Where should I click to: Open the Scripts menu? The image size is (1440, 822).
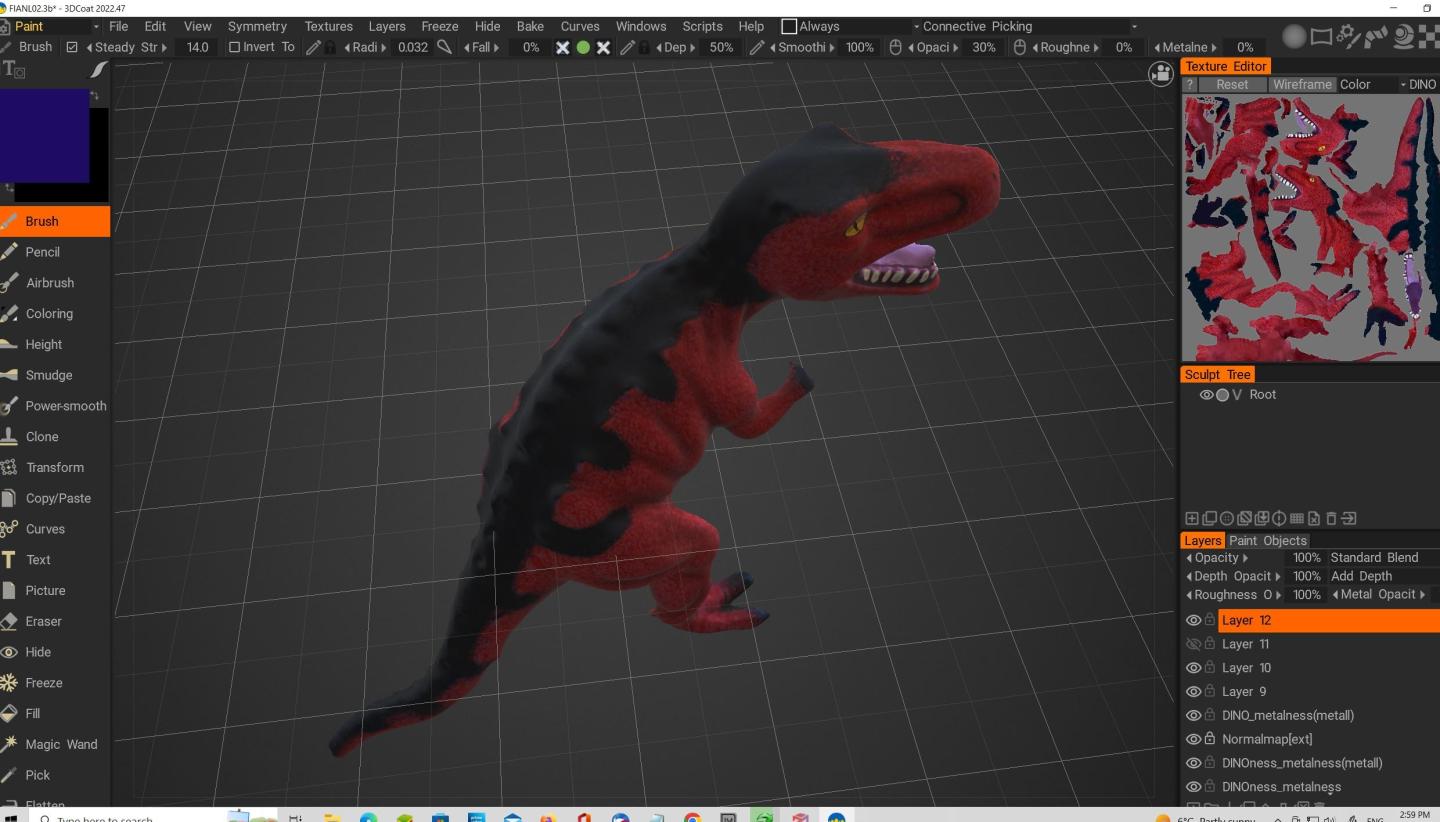point(702,26)
